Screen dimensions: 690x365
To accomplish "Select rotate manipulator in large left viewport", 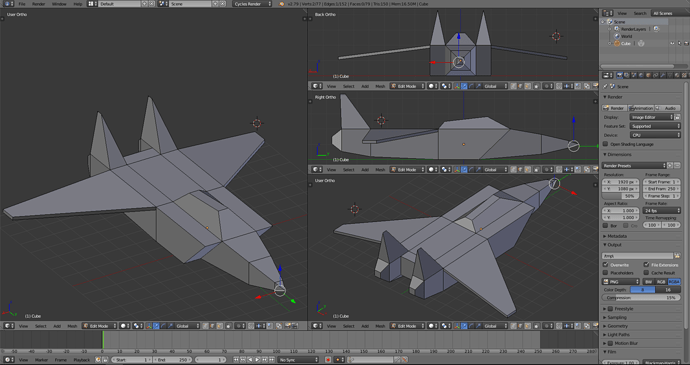I will (x=163, y=326).
